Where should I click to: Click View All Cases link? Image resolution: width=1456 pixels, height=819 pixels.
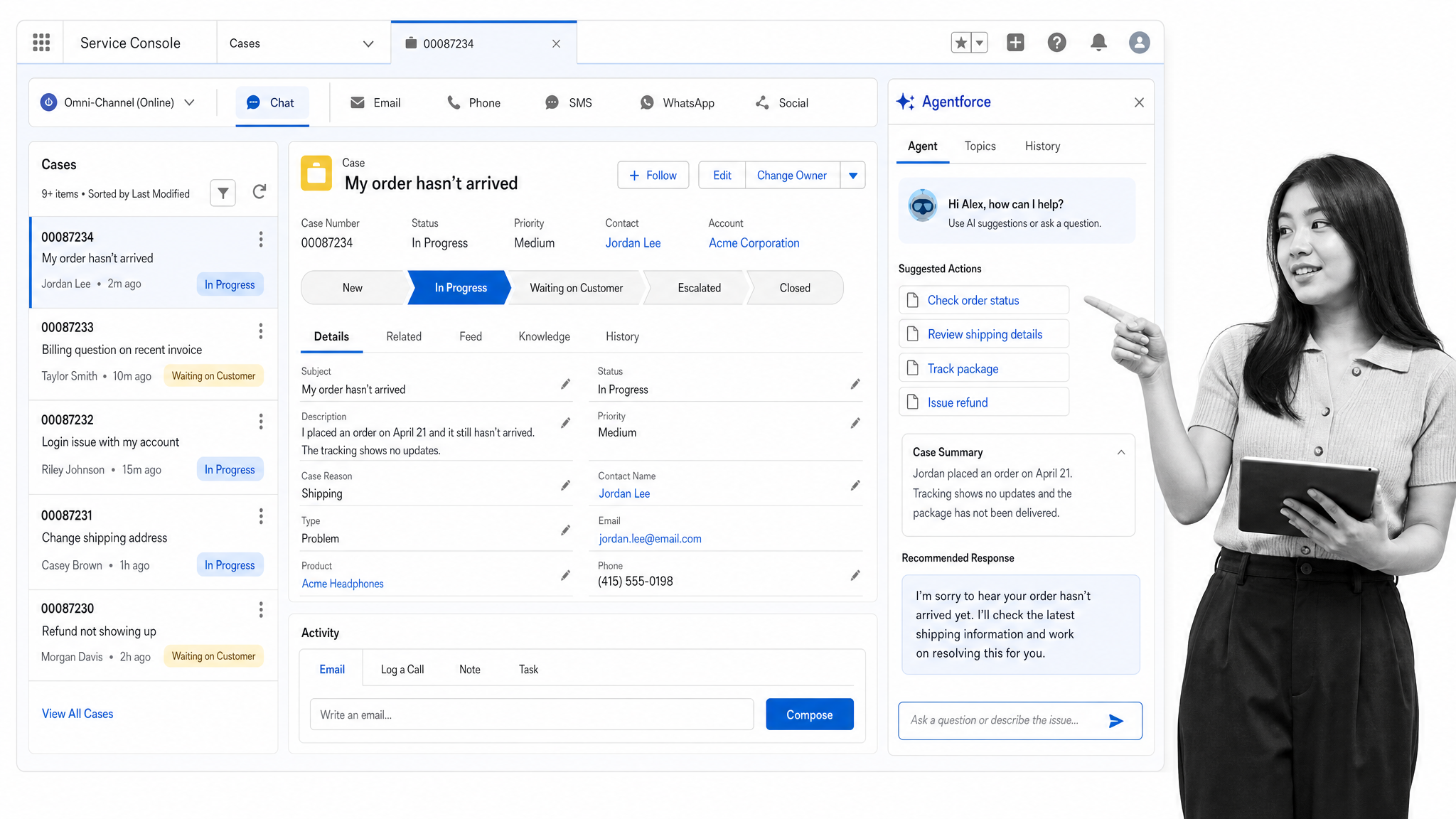pyautogui.click(x=77, y=714)
